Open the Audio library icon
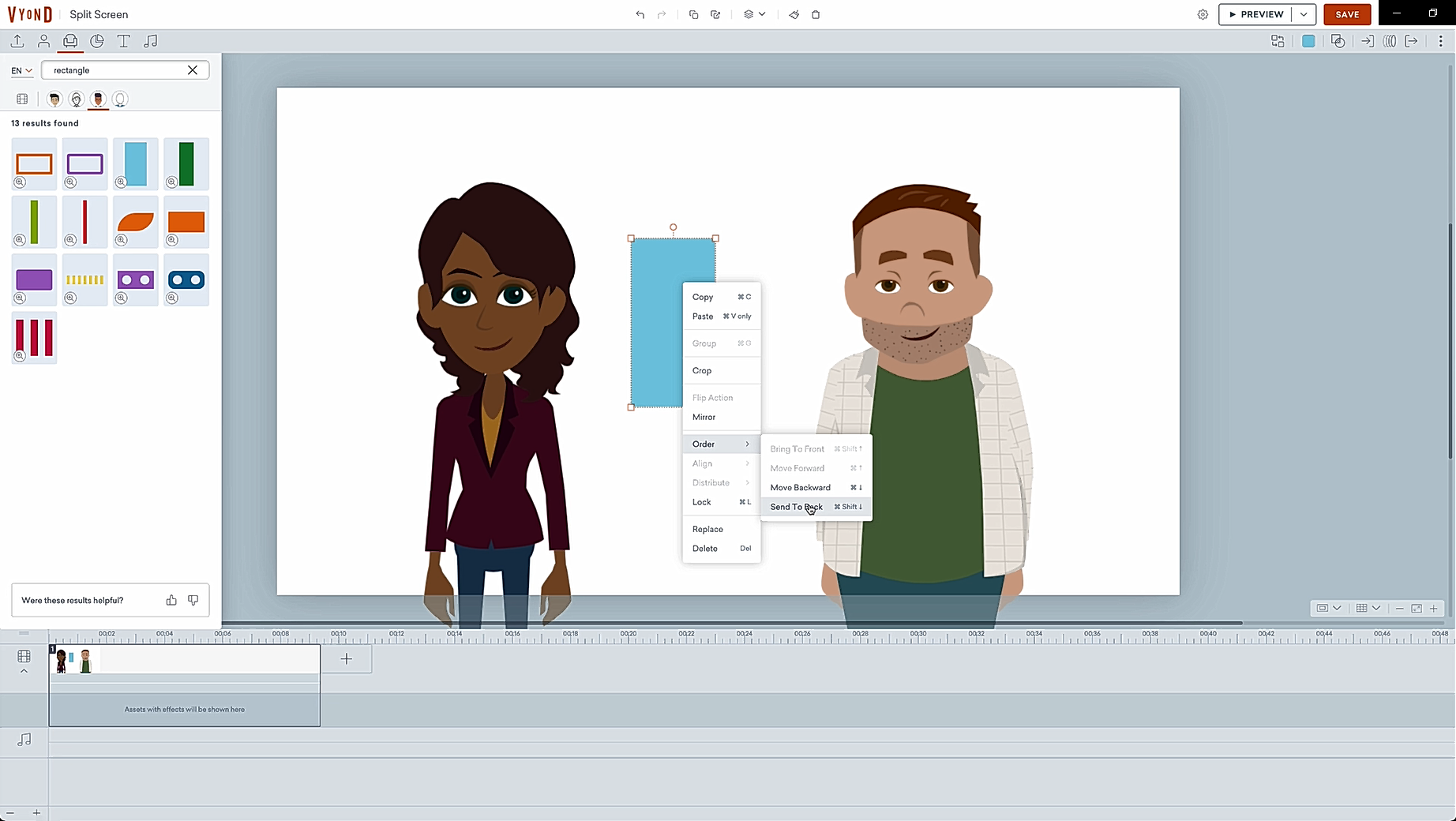This screenshot has width=1456, height=821. coord(150,41)
